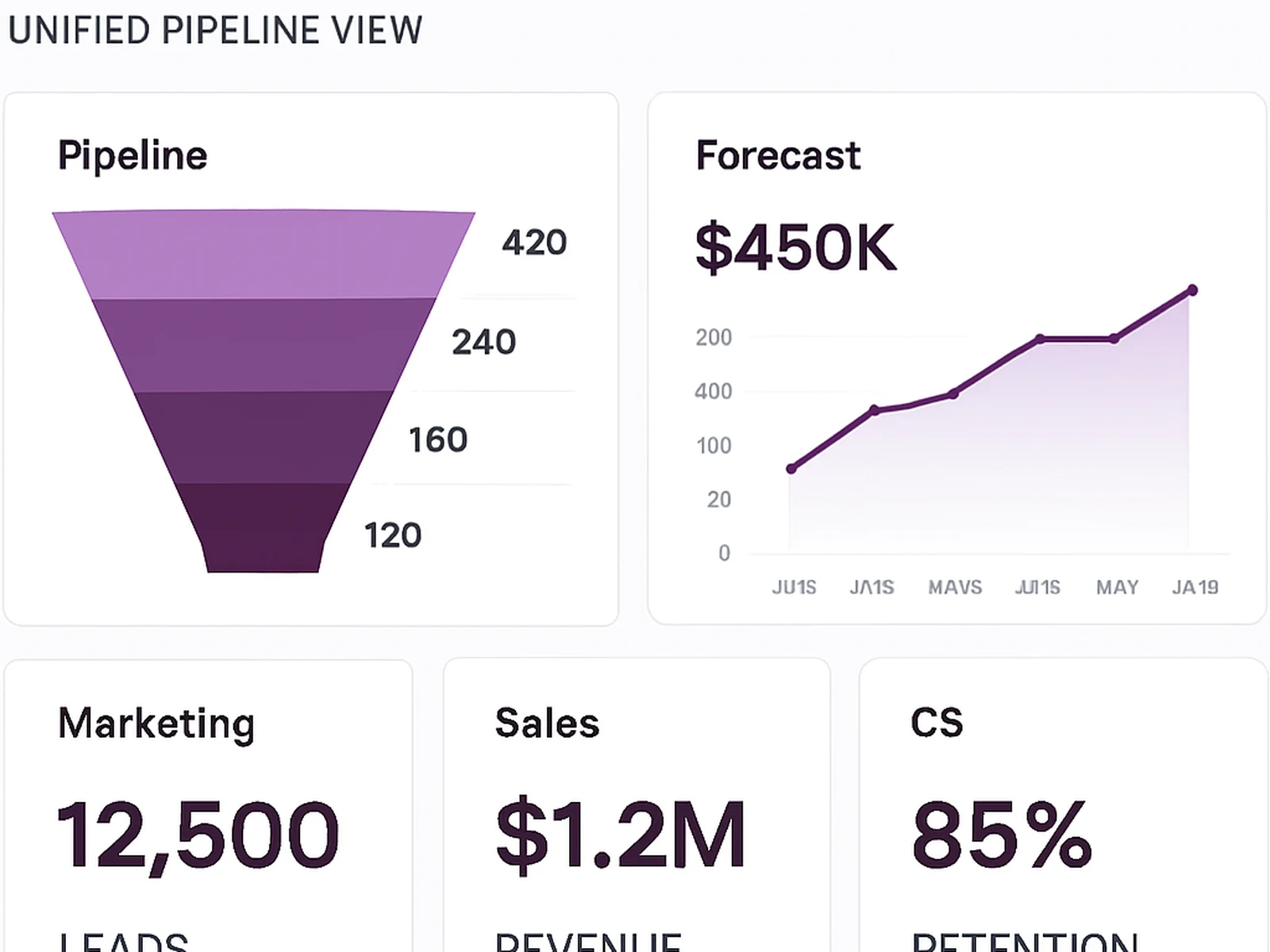The height and width of the screenshot is (952, 1270).
Task: Select the MAY axis label
Action: [x=1117, y=587]
